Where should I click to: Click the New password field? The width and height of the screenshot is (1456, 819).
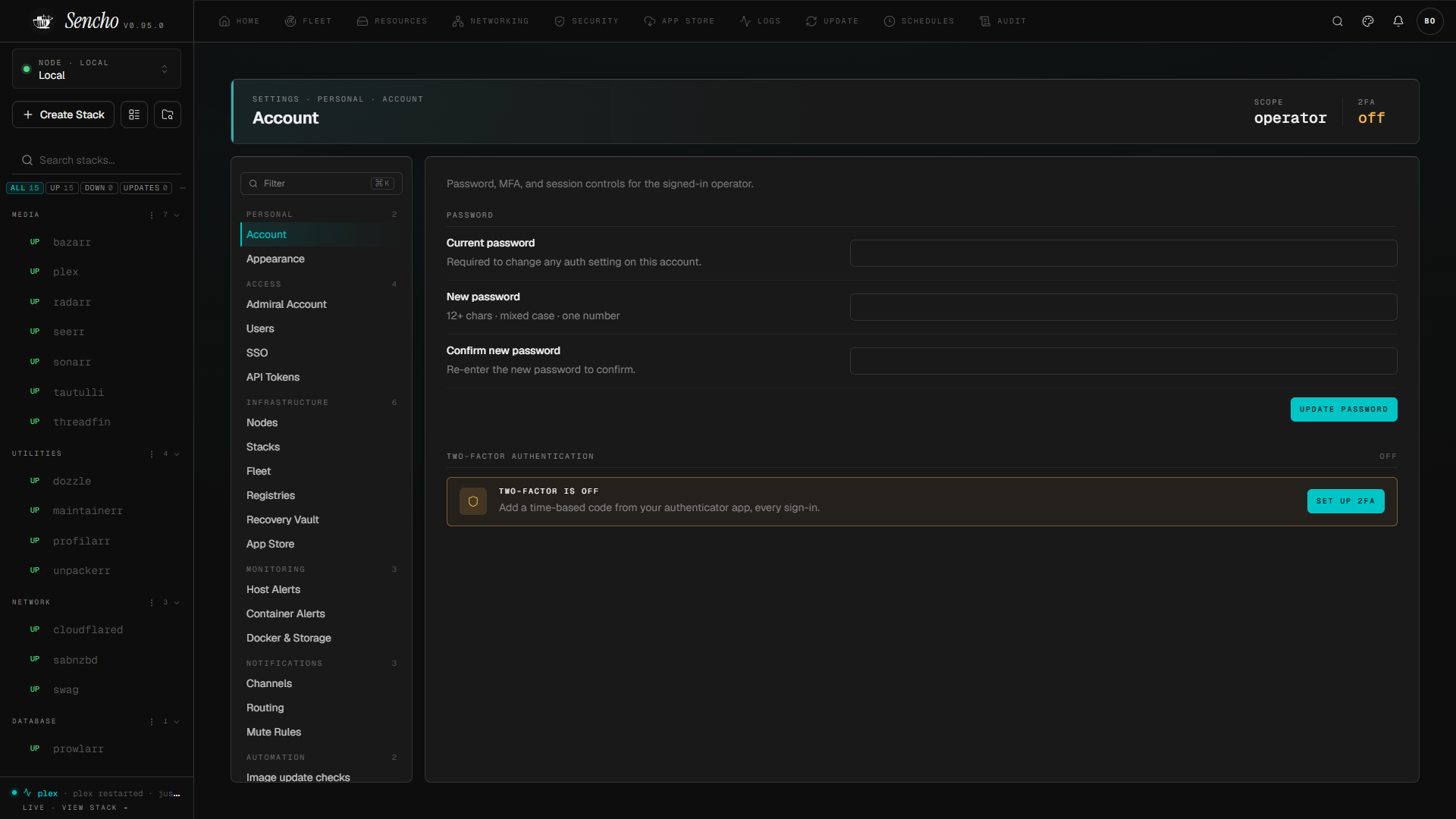(x=1123, y=307)
